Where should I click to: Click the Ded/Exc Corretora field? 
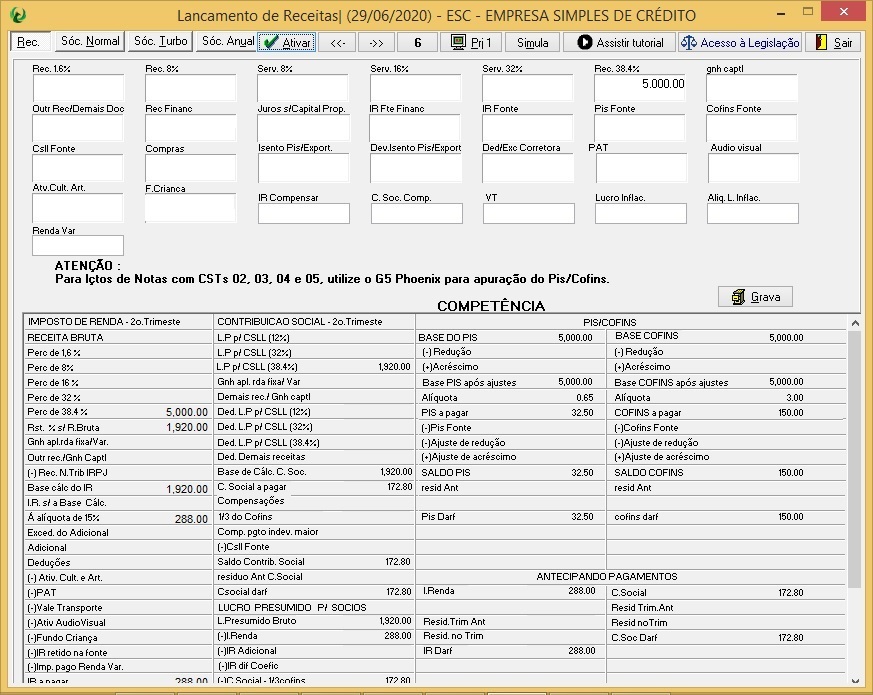528,168
